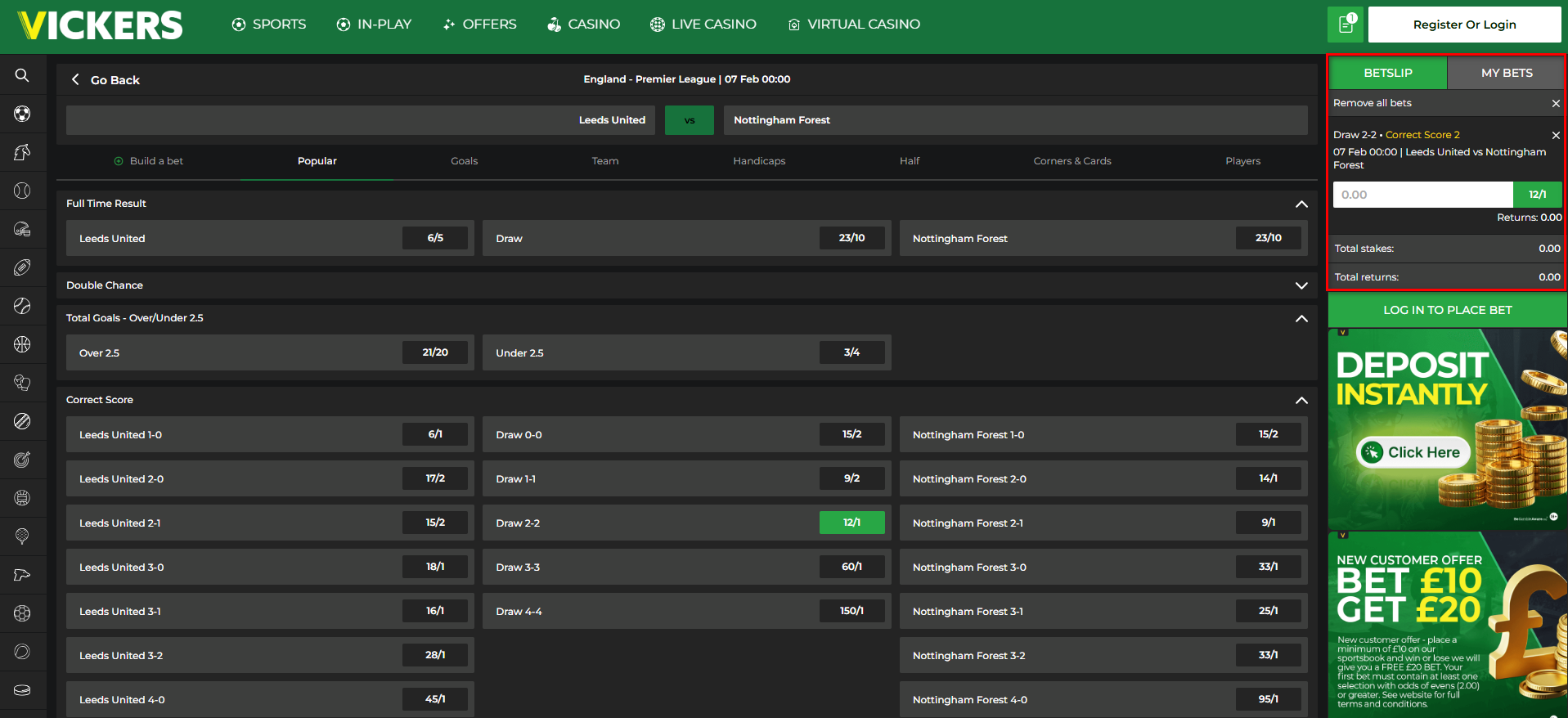The width and height of the screenshot is (1568, 718).
Task: Click the Click Here deposit button
Action: [1413, 452]
